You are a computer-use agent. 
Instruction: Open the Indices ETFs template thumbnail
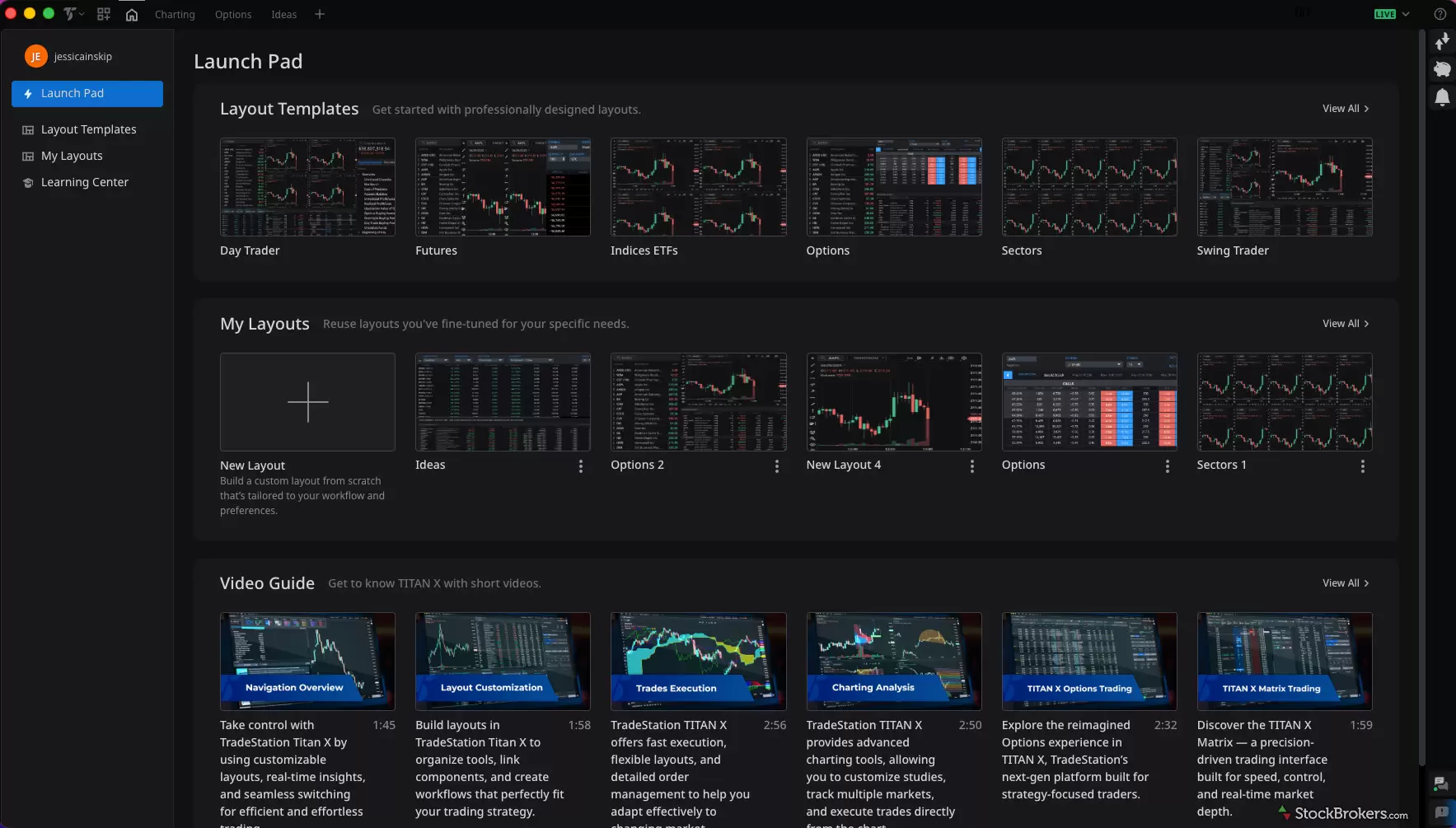(x=698, y=187)
